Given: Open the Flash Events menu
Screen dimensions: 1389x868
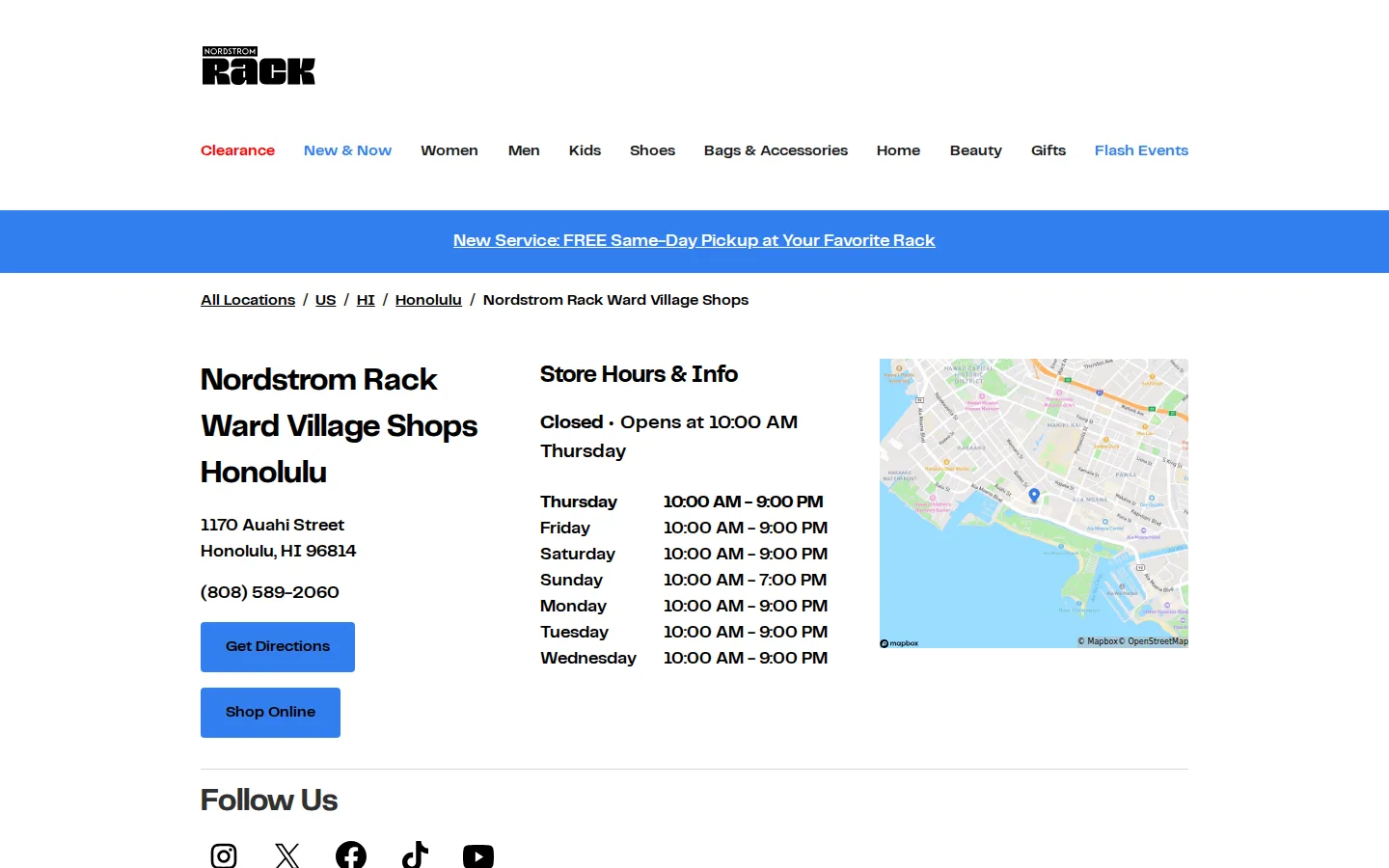Looking at the screenshot, I should (1141, 150).
